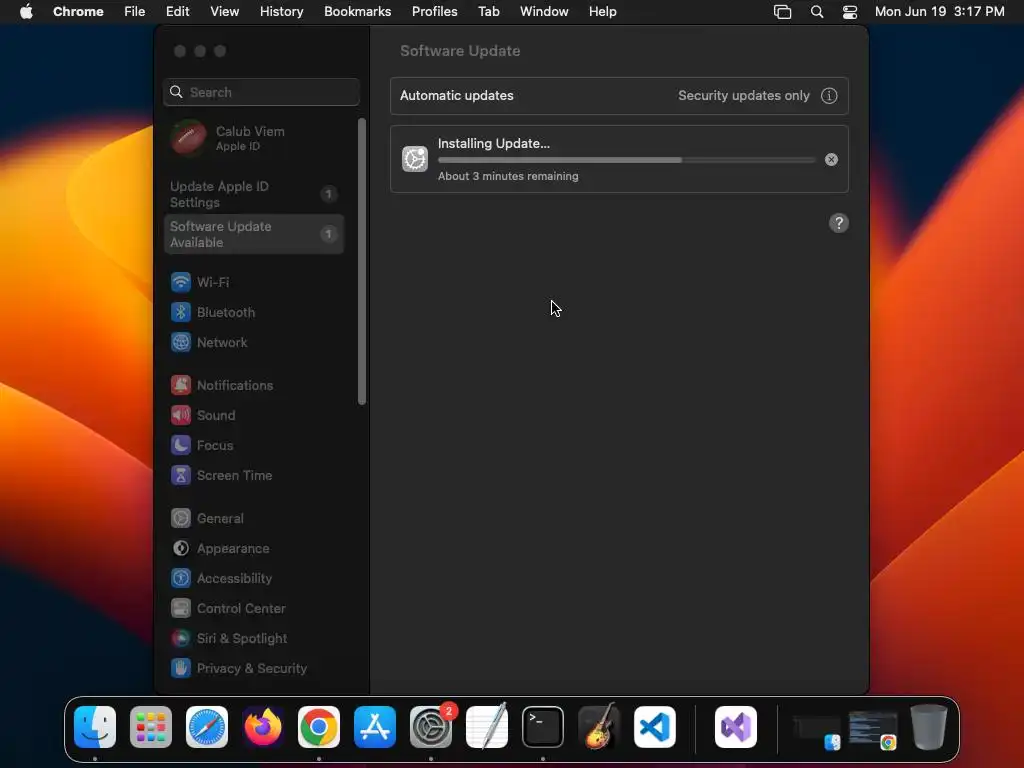
Task: Cancel the installing update with X icon
Action: pyautogui.click(x=831, y=159)
